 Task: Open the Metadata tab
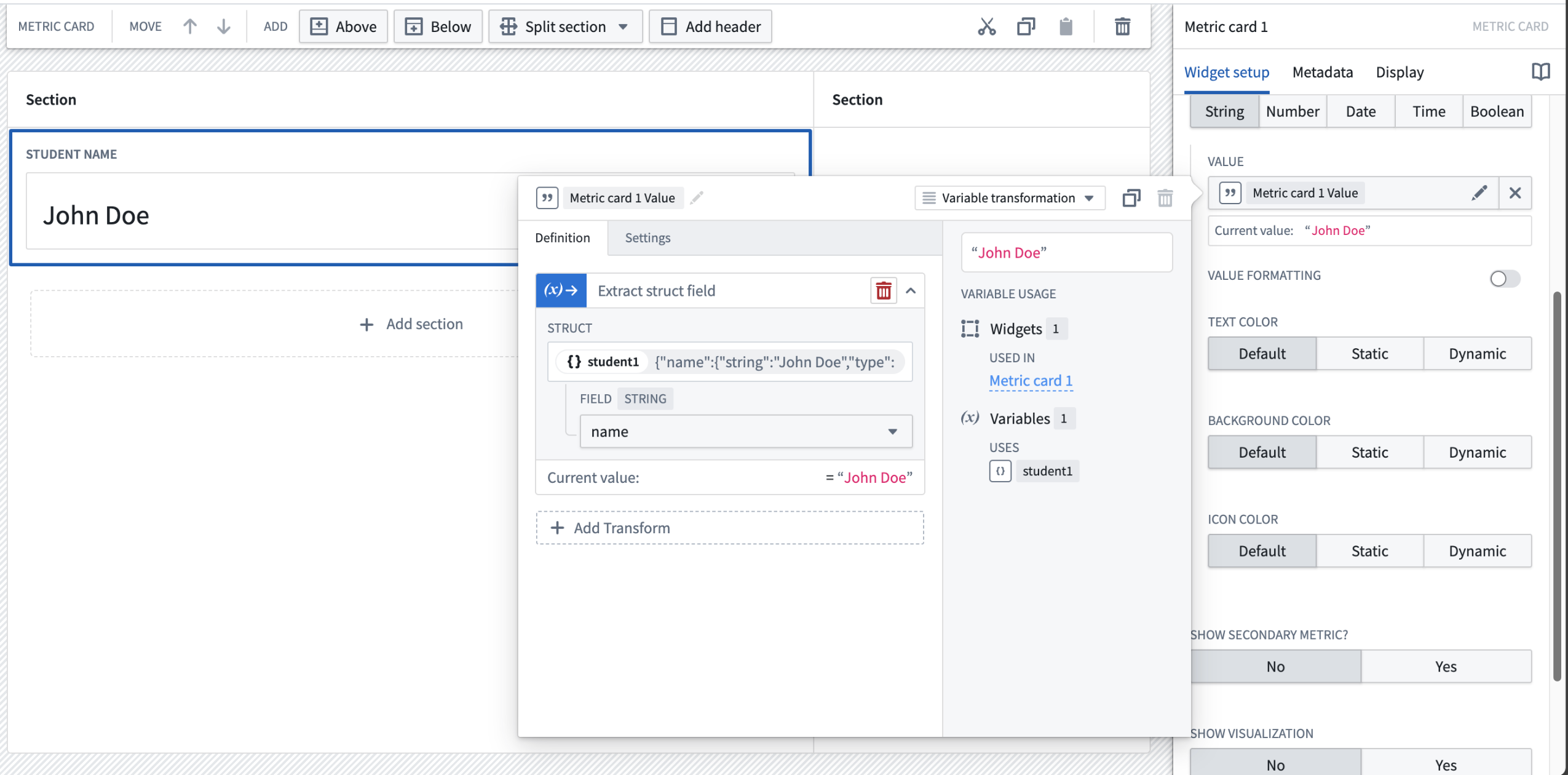click(x=1323, y=72)
